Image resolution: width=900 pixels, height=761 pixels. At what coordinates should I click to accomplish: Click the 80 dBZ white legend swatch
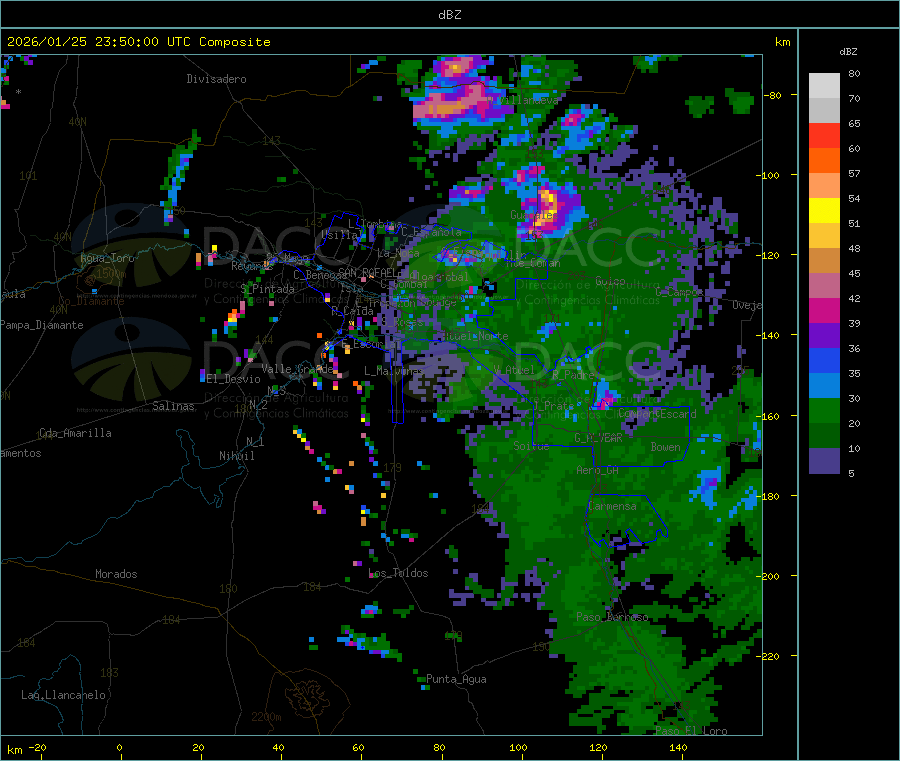point(824,86)
